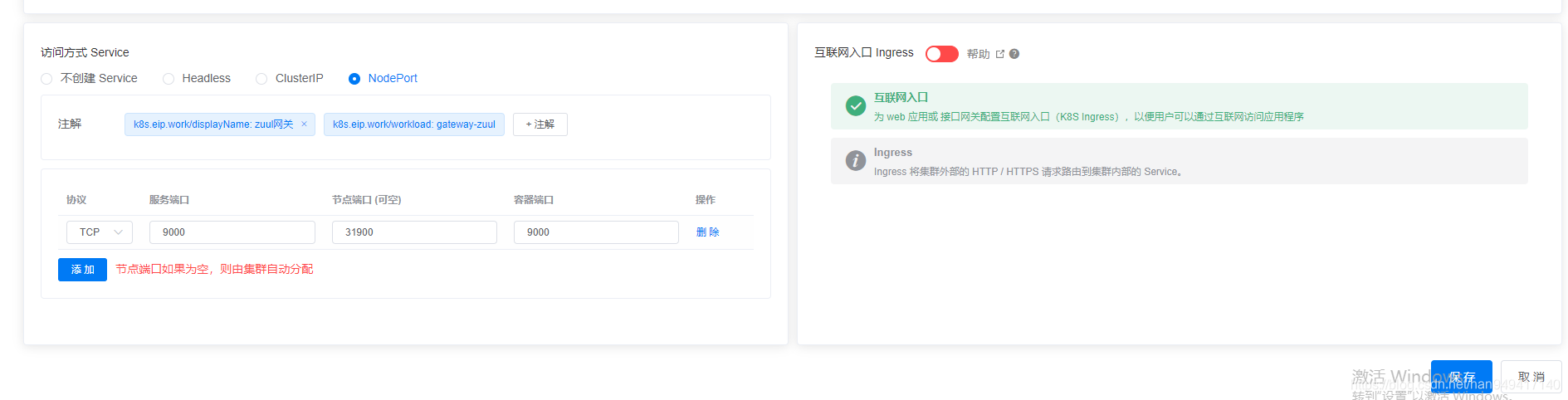Viewport: 1568px width, 400px height.
Task: Click the red 节点端口如果为空 hint text
Action: click(x=214, y=269)
